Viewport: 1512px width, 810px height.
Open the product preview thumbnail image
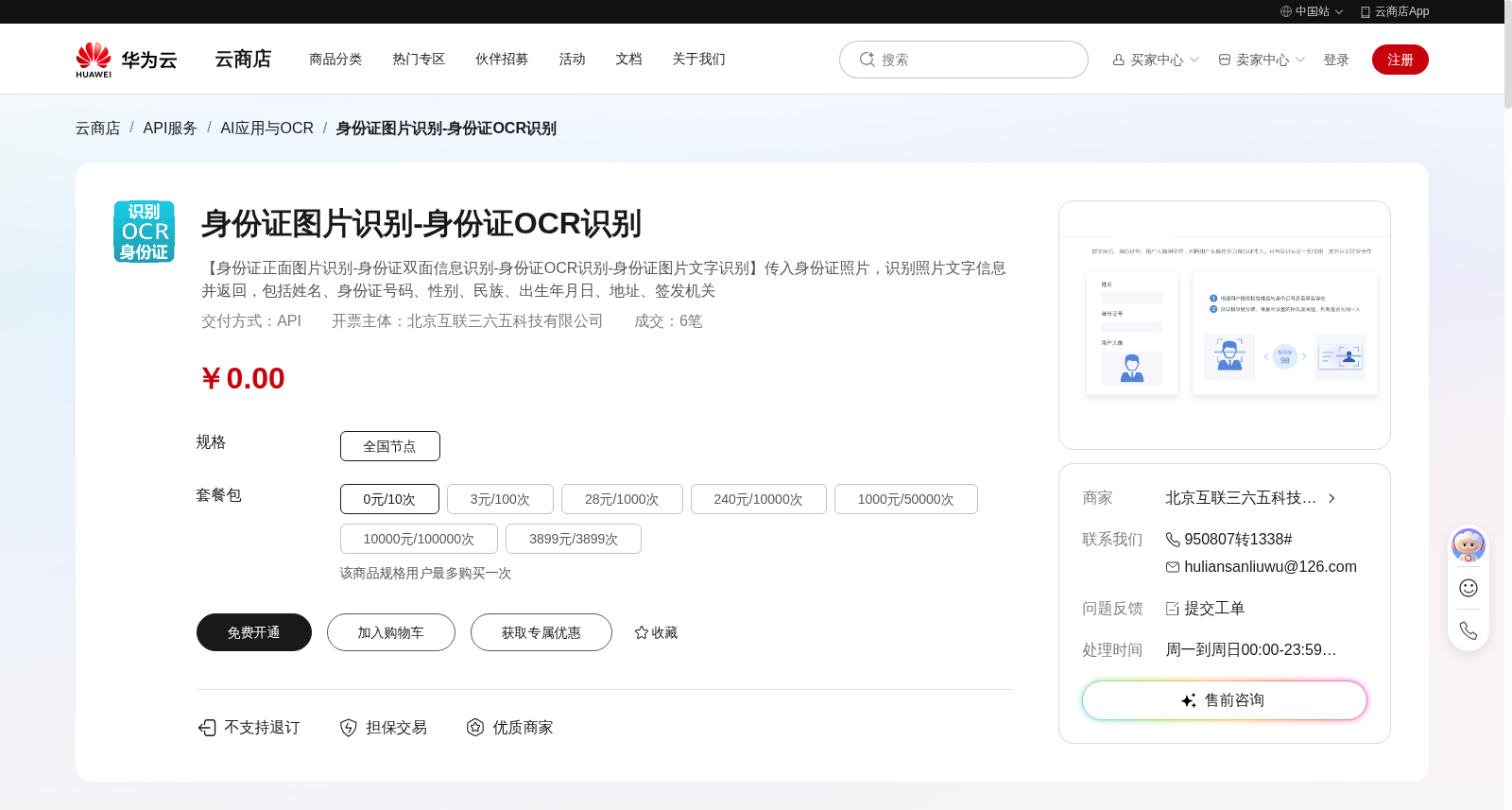point(1225,325)
